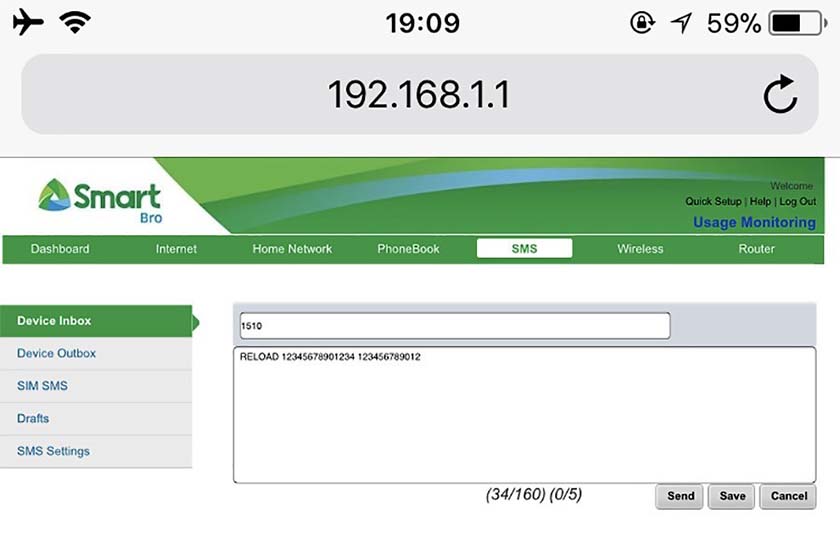The height and width of the screenshot is (546, 840).
Task: Click the Welcome text in the header
Action: click(792, 186)
